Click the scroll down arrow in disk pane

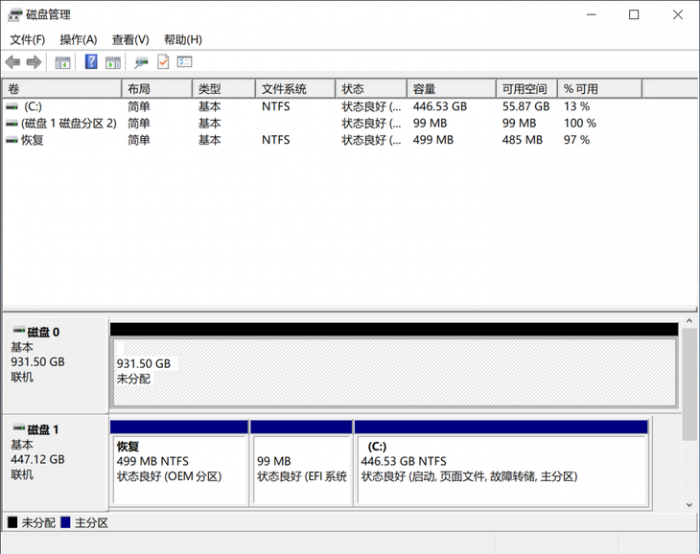click(689, 505)
